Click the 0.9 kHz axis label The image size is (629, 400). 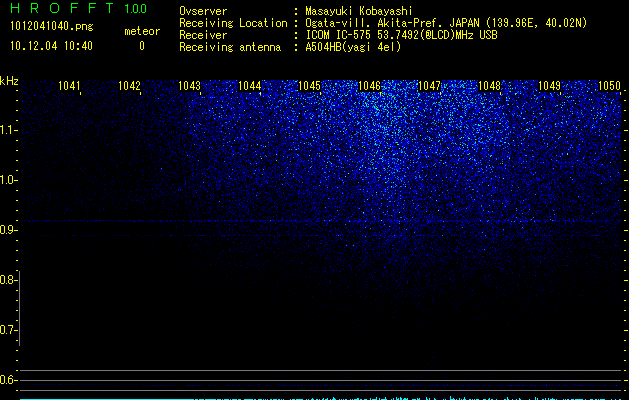pos(7,230)
